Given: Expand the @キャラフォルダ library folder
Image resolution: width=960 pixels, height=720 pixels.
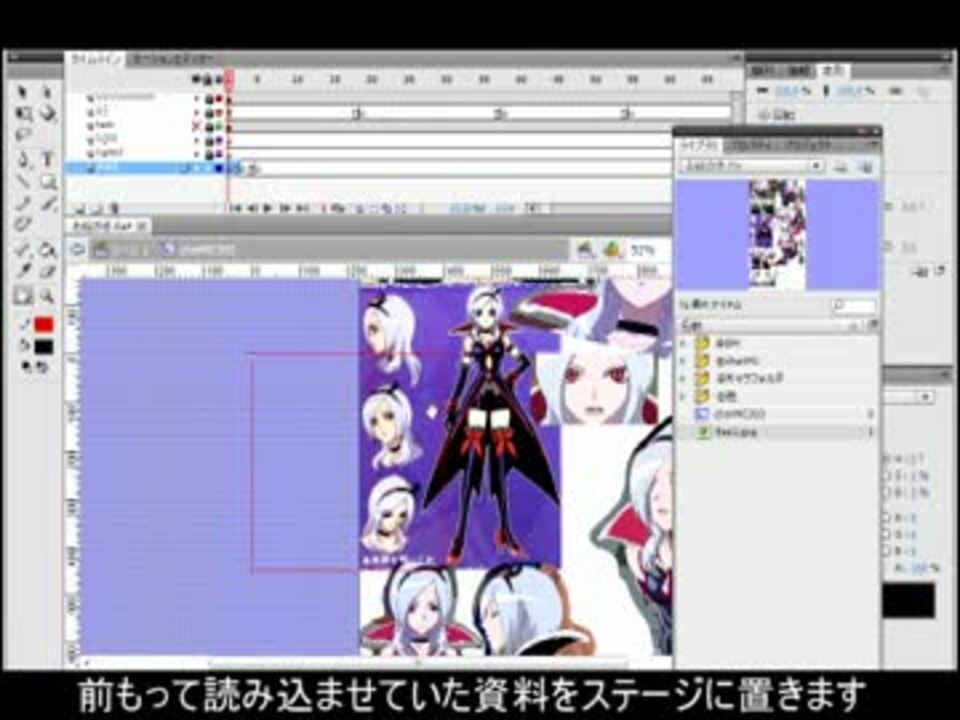Looking at the screenshot, I should pyautogui.click(x=684, y=378).
